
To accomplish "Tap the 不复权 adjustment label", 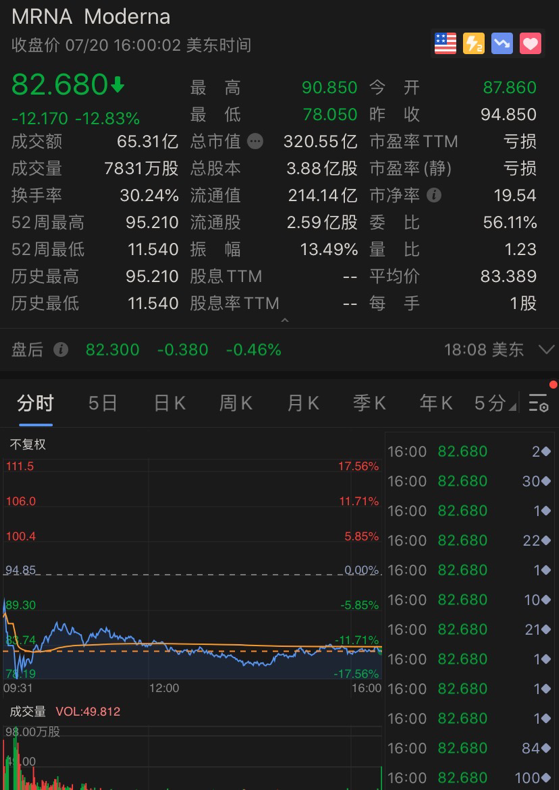I will pos(28,444).
